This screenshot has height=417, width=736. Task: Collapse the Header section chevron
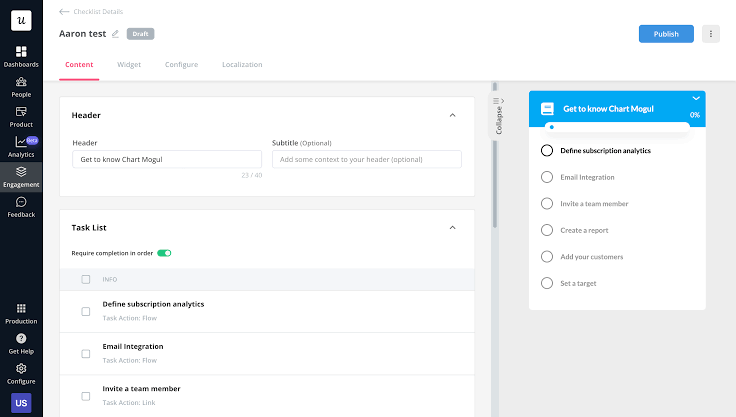[452, 116]
